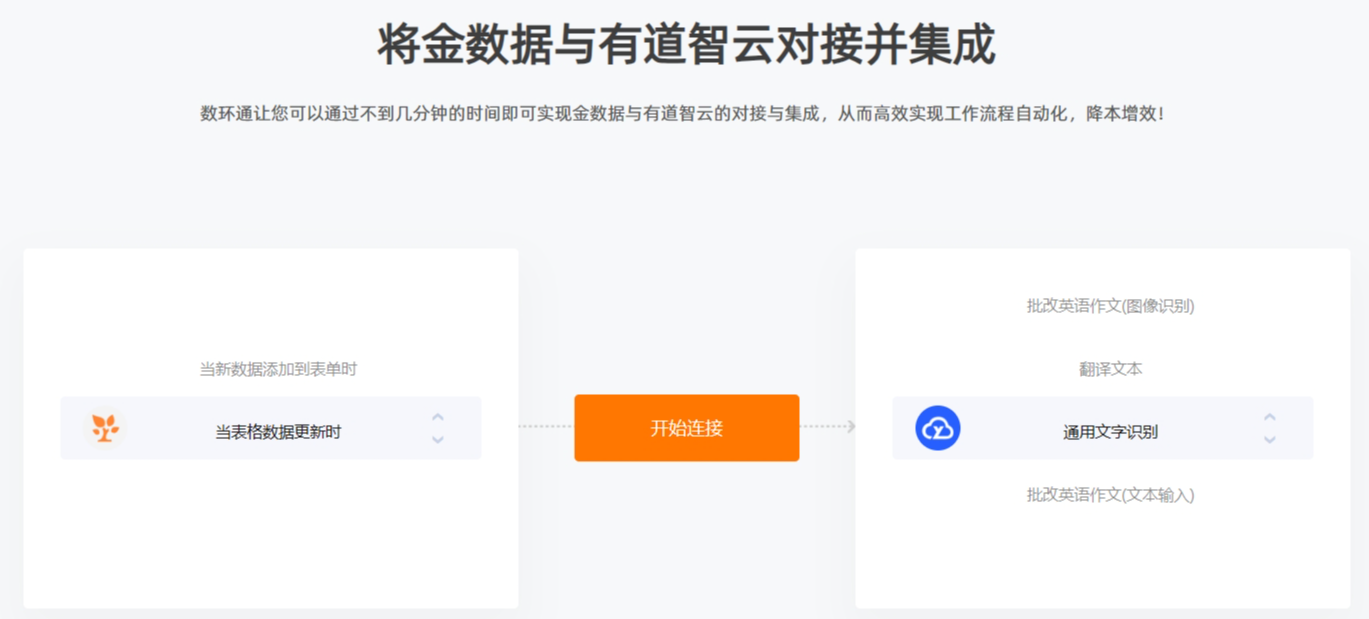Click the empty area at the bottom of the 有道智云 card

click(1103, 562)
